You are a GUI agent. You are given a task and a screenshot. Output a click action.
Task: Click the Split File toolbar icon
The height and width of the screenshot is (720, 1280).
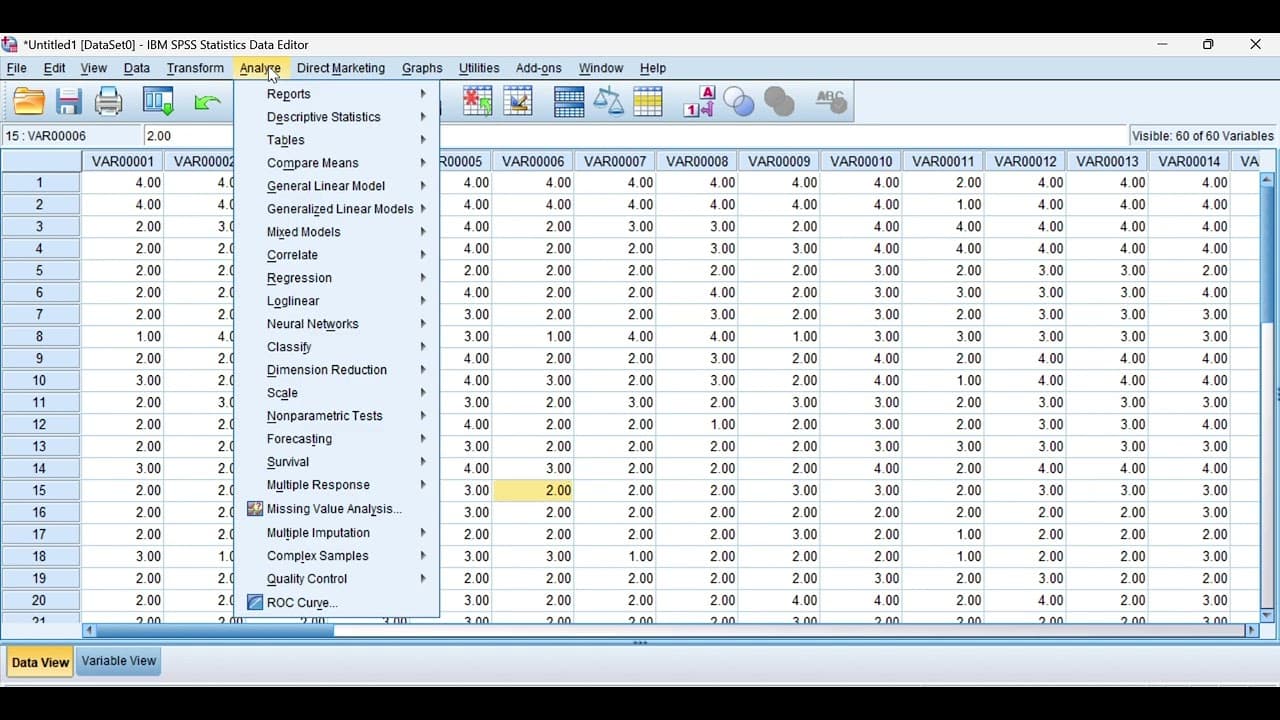coord(569,101)
